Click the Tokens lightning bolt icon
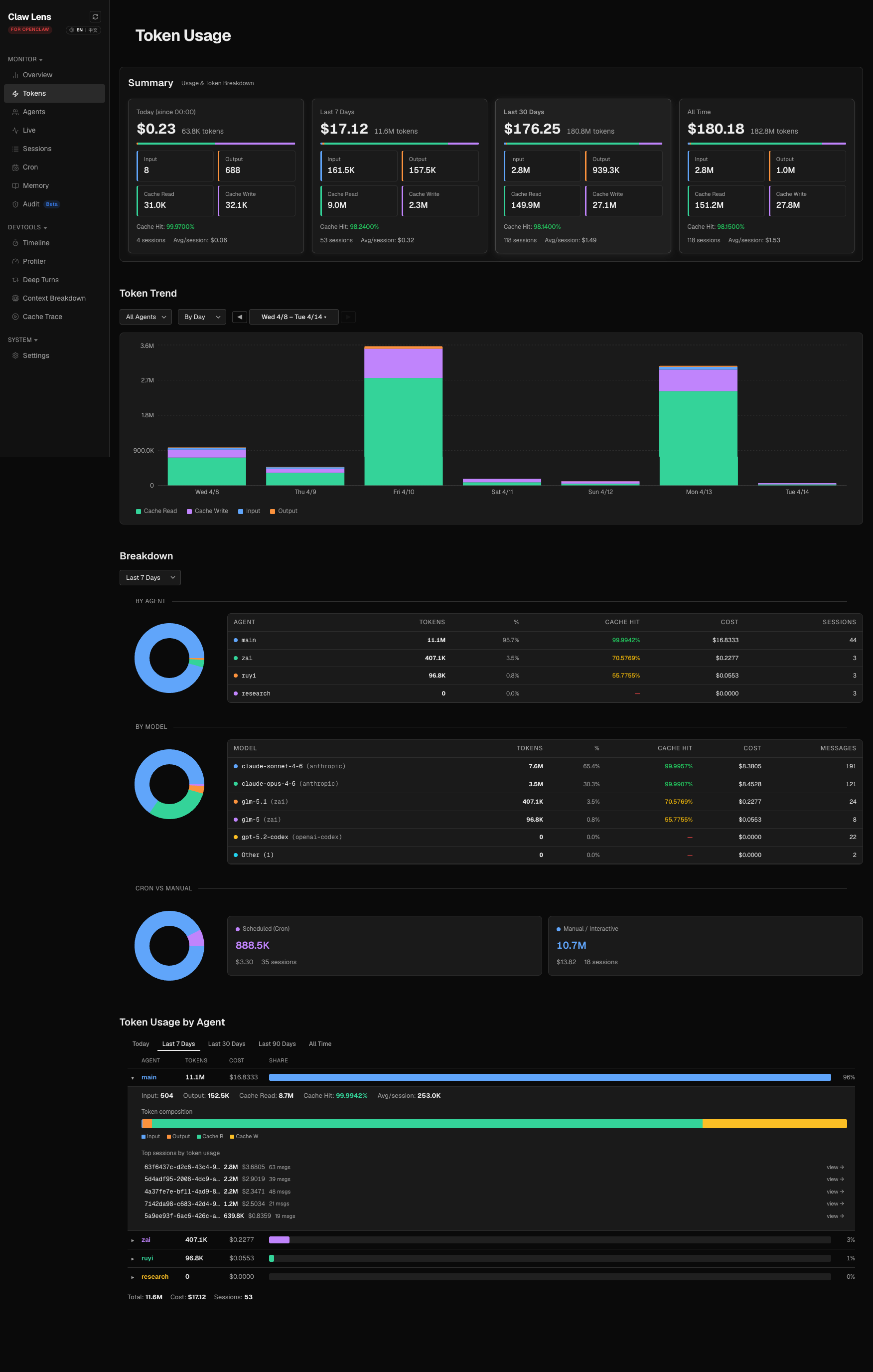This screenshot has height=1372, width=873. pyautogui.click(x=15, y=93)
